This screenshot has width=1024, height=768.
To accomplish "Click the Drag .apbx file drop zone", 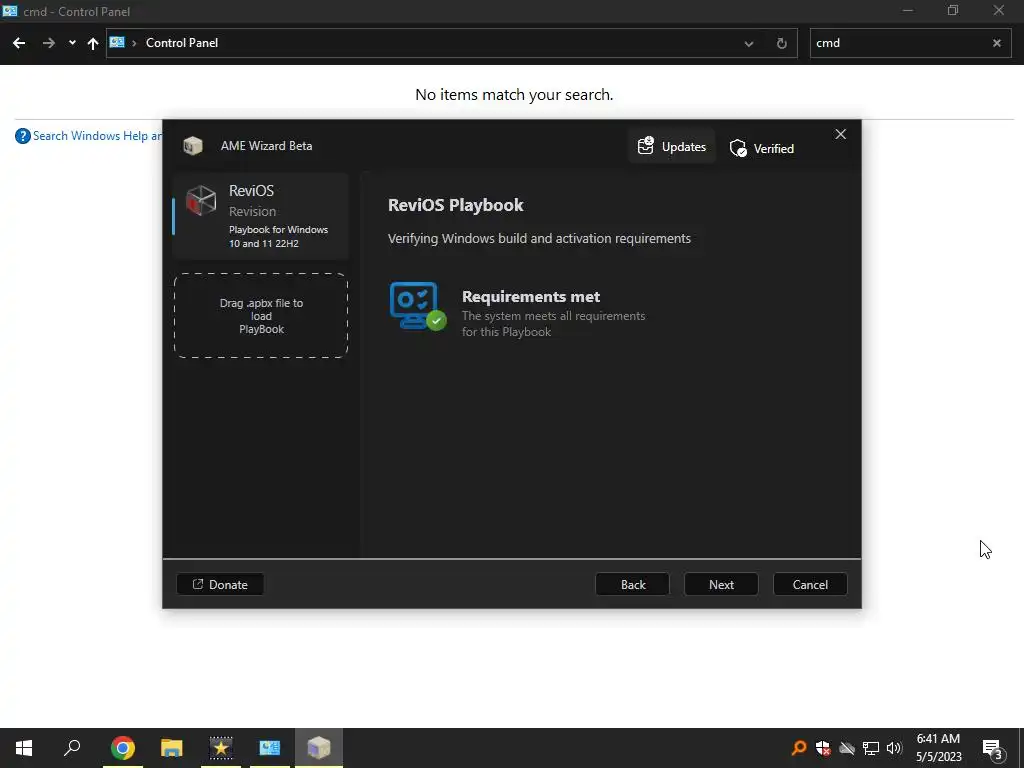I will pyautogui.click(x=261, y=315).
